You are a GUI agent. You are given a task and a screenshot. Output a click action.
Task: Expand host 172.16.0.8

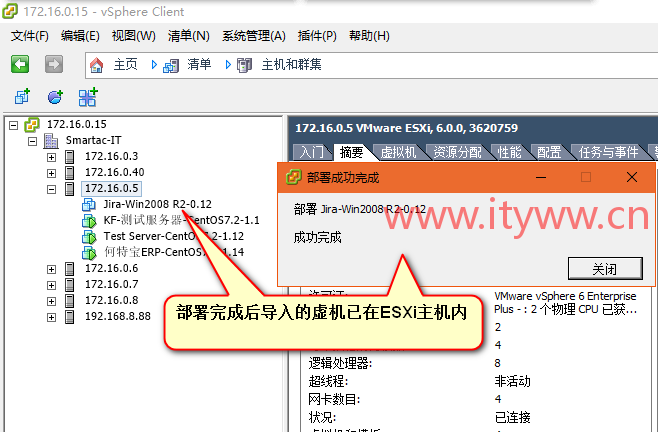coord(51,301)
